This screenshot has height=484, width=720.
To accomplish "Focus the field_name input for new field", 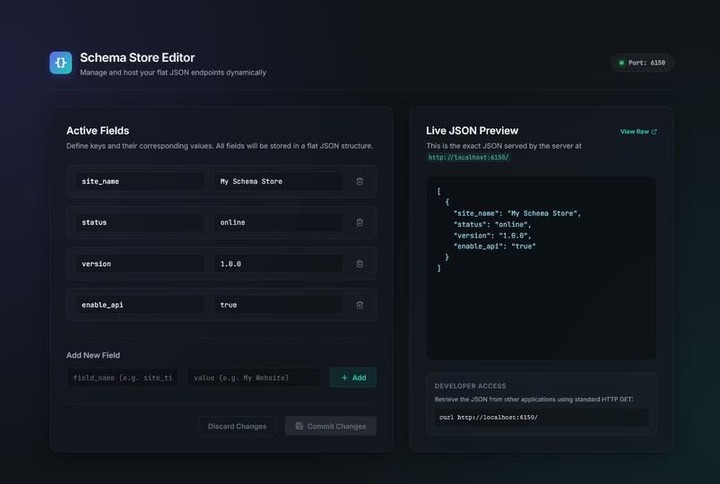I will tap(122, 377).
